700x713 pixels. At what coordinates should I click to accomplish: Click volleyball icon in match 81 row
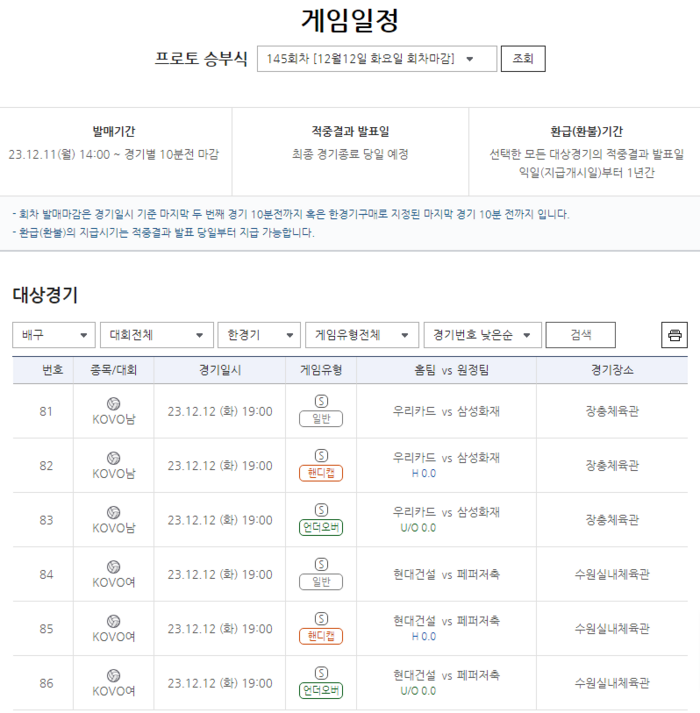point(113,402)
